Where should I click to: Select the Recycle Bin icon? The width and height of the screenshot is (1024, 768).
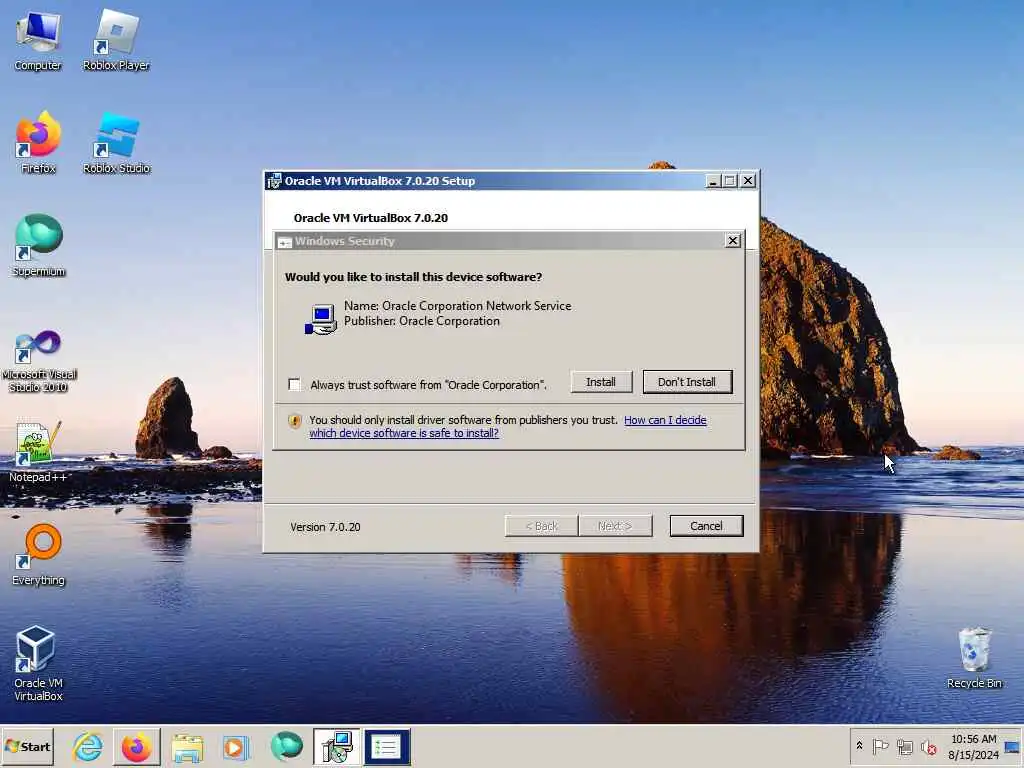pos(974,658)
